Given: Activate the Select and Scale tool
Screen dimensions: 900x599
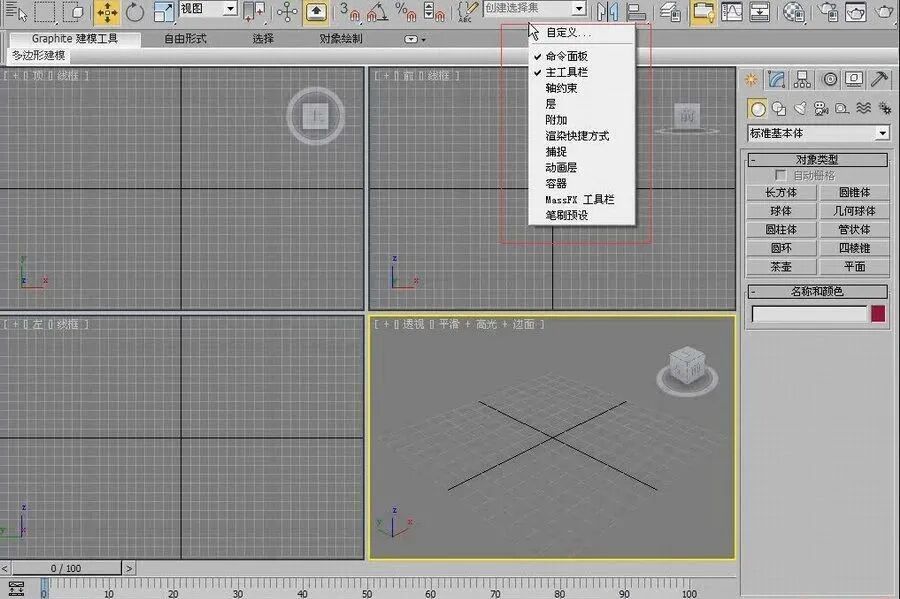Looking at the screenshot, I should [164, 12].
